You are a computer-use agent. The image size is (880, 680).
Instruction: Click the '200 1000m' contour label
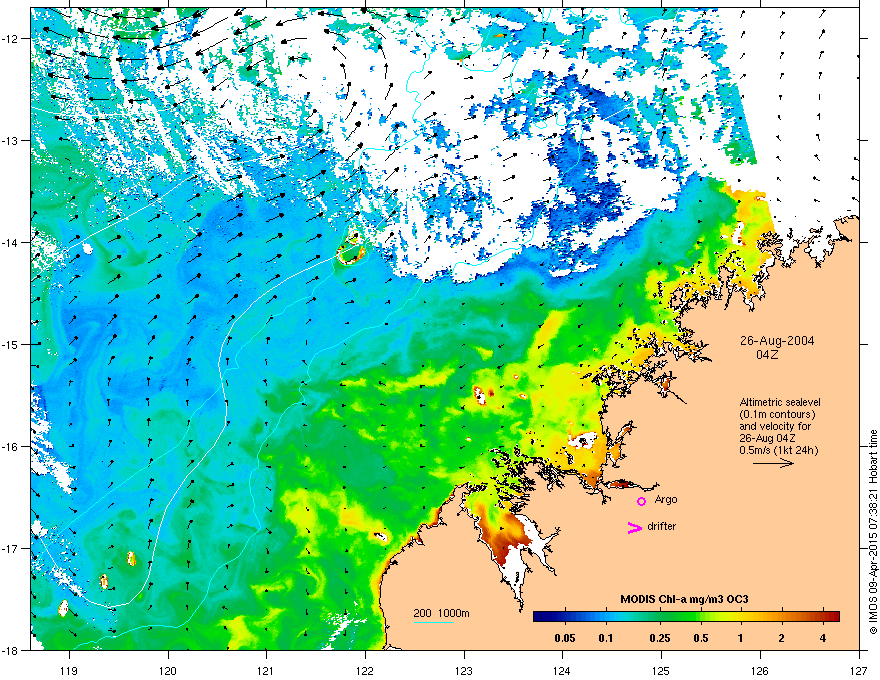point(441,613)
